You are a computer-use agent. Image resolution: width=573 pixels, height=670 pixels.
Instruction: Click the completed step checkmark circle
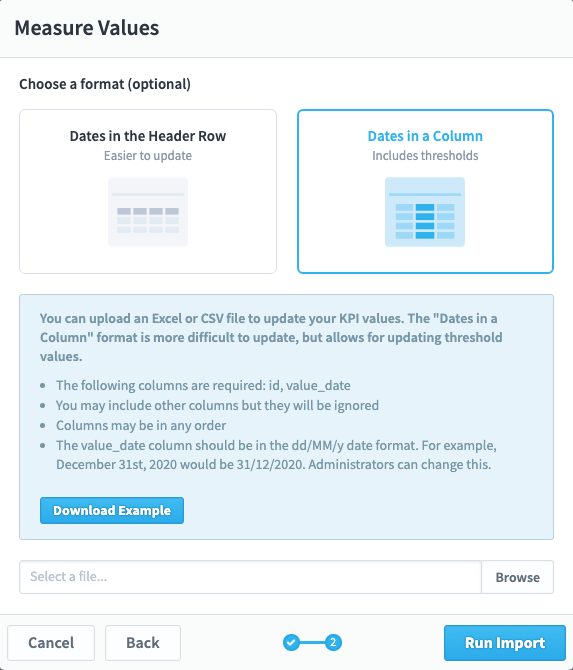pos(291,642)
